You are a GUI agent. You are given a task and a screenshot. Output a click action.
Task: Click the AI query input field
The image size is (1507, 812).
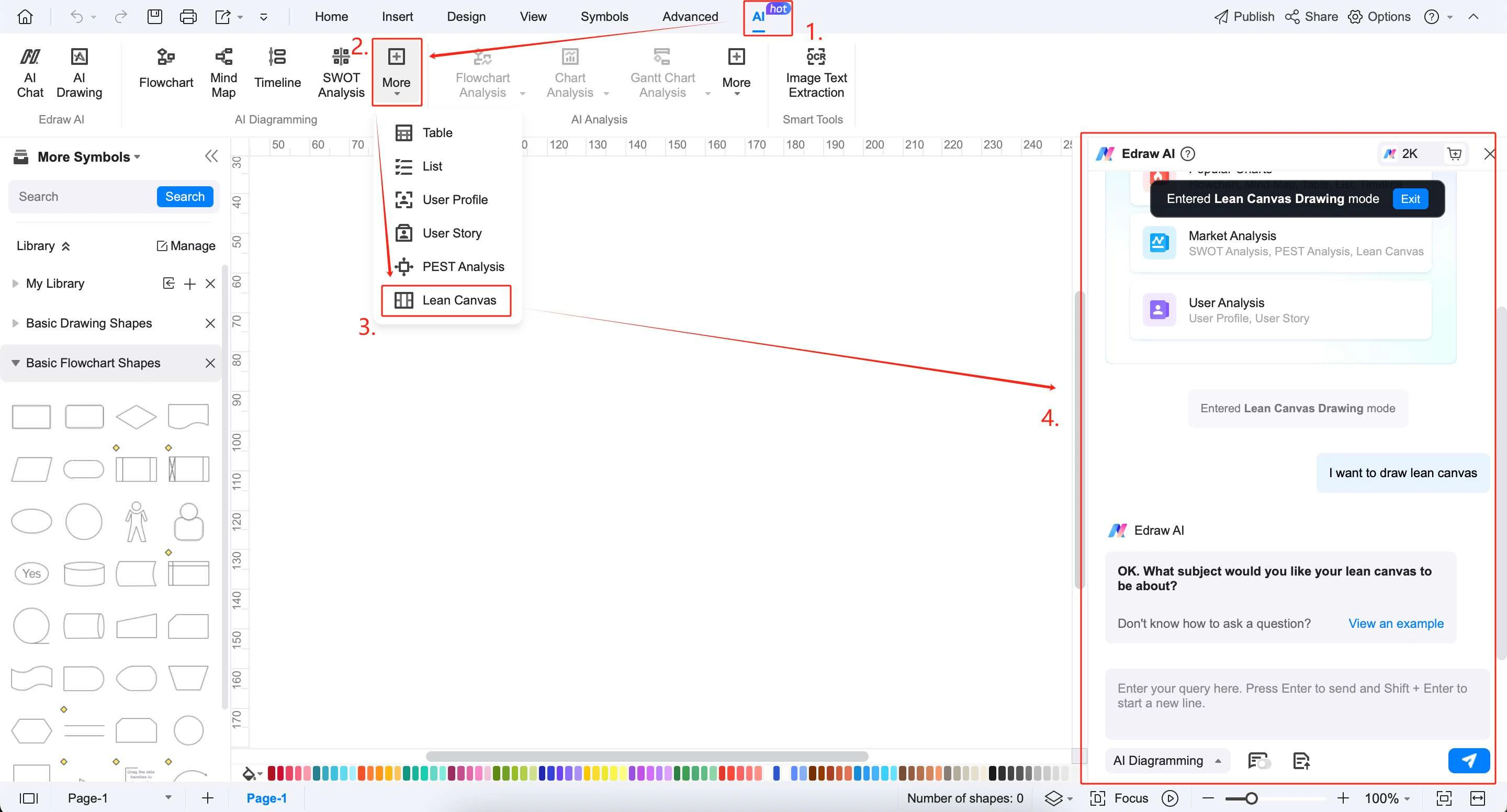click(x=1297, y=703)
